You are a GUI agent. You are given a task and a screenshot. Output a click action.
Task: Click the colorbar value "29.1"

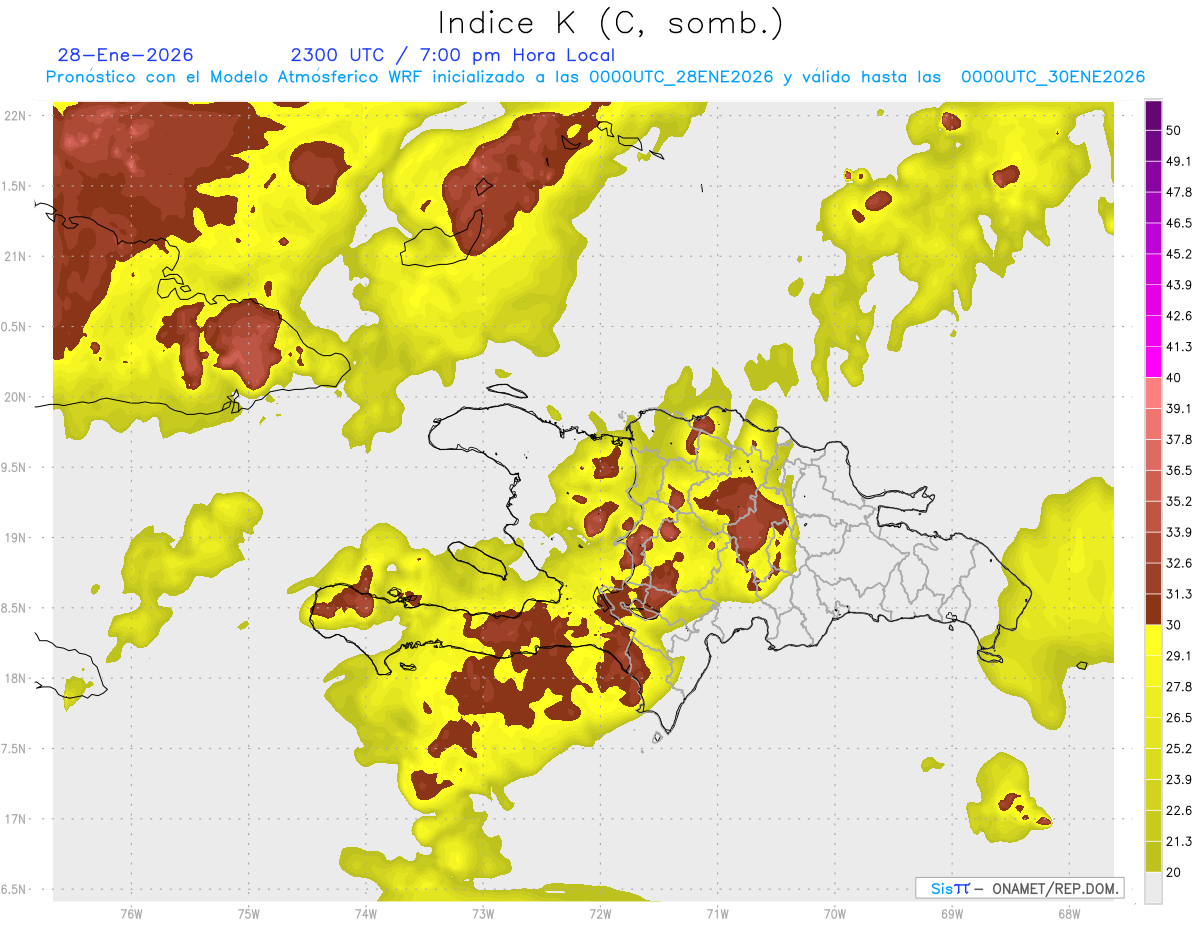pos(1179,656)
